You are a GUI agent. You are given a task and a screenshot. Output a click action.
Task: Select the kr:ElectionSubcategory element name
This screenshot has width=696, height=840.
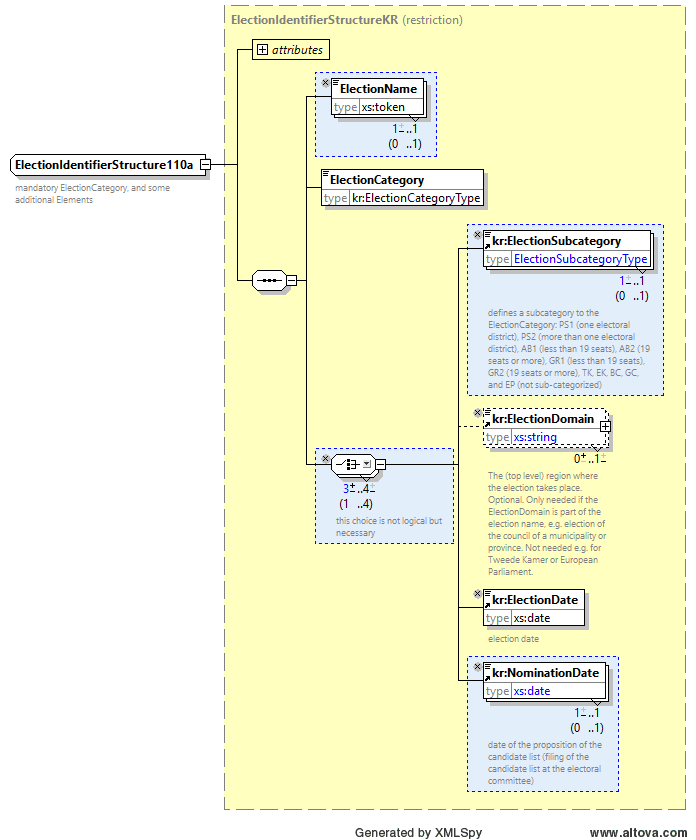(557, 241)
